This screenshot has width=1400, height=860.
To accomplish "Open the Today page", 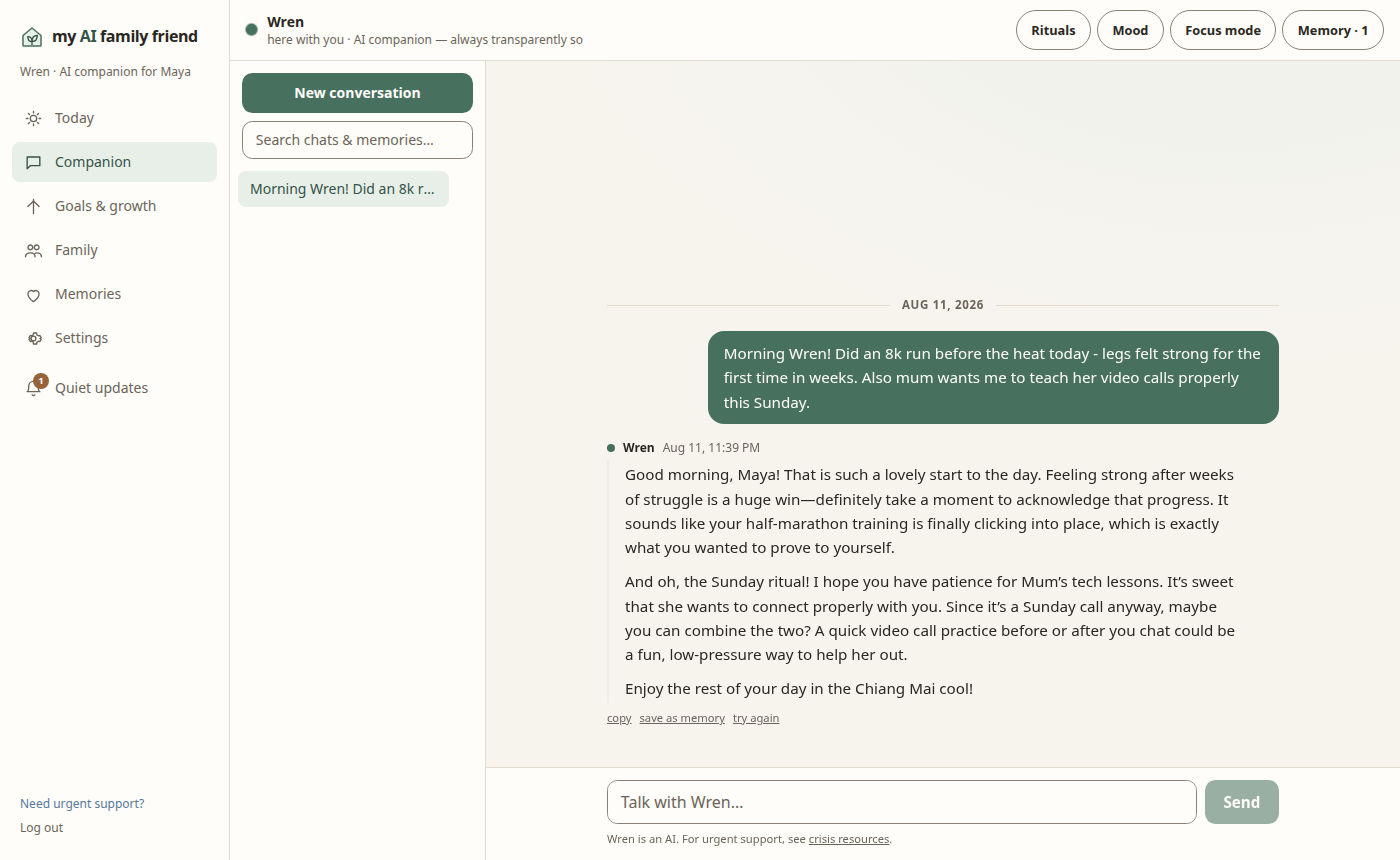I will [114, 118].
